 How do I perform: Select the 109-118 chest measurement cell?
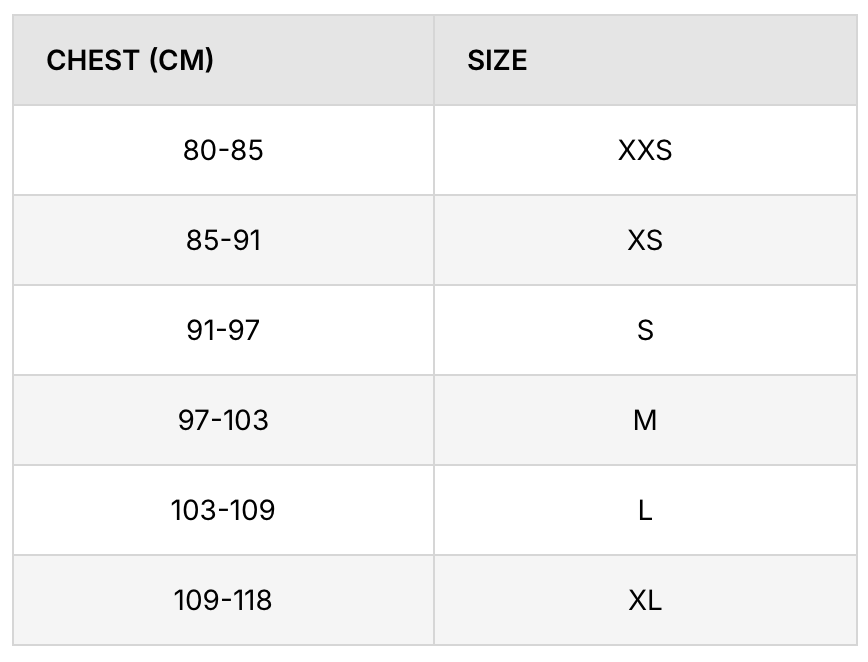[223, 600]
